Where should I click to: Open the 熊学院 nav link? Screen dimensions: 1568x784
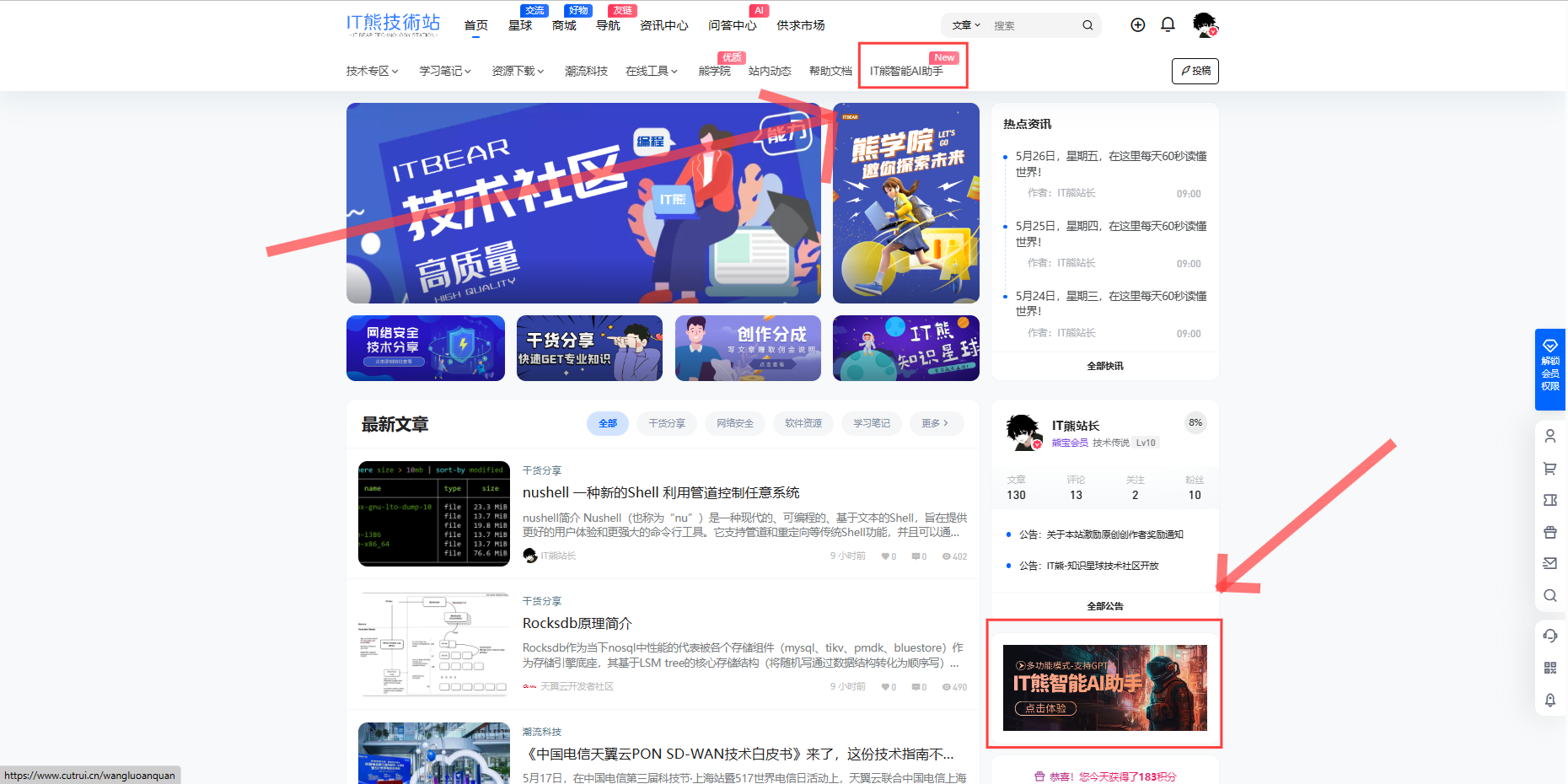tap(714, 71)
